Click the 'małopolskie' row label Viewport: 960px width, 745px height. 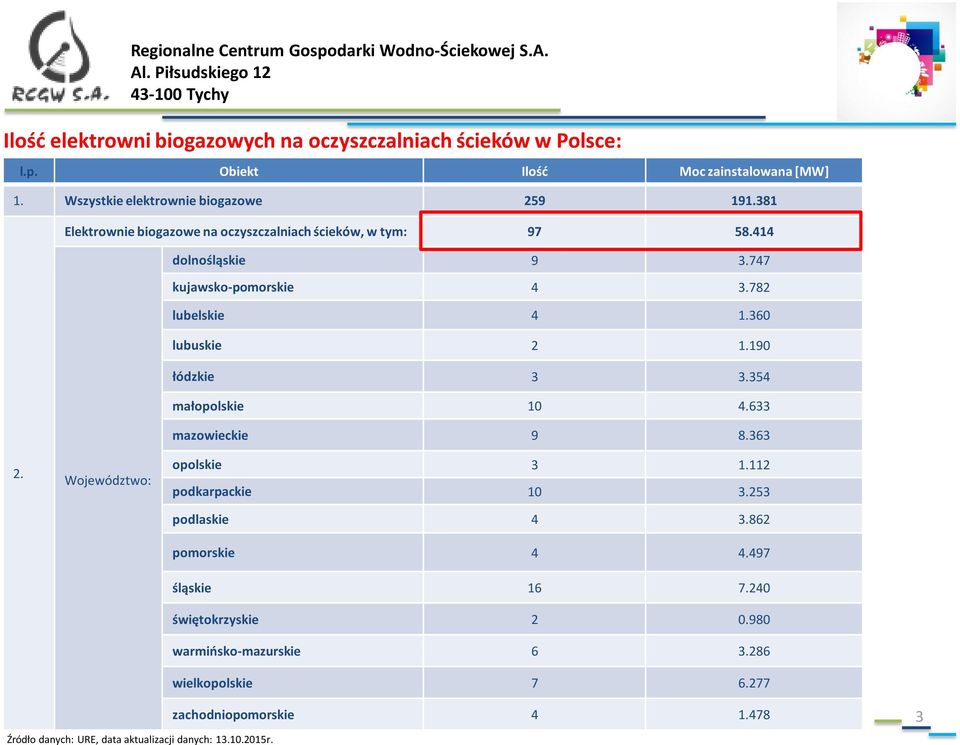coord(208,406)
